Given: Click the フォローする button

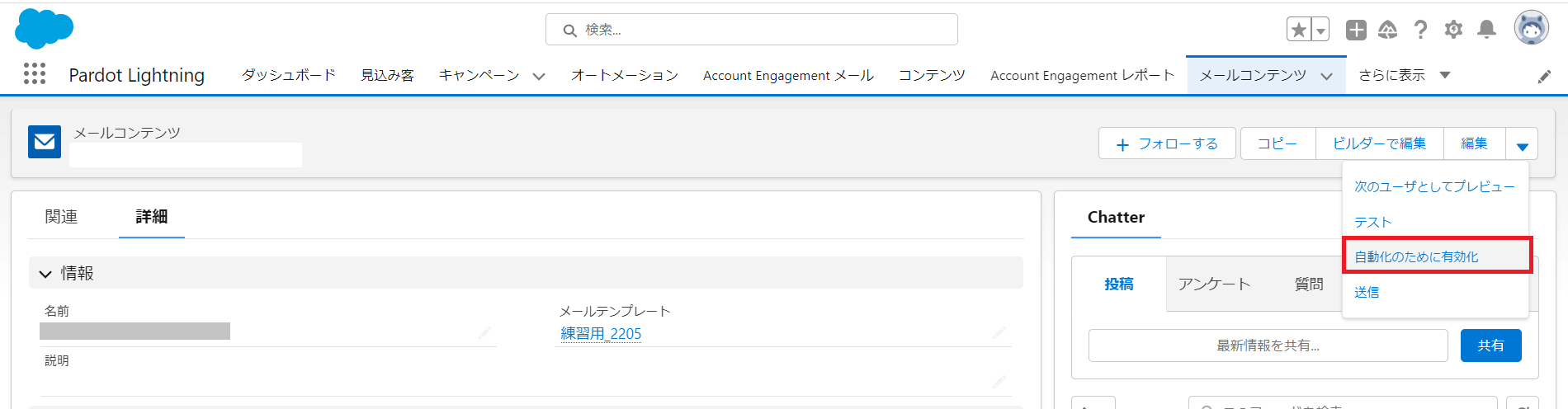Looking at the screenshot, I should [1167, 143].
